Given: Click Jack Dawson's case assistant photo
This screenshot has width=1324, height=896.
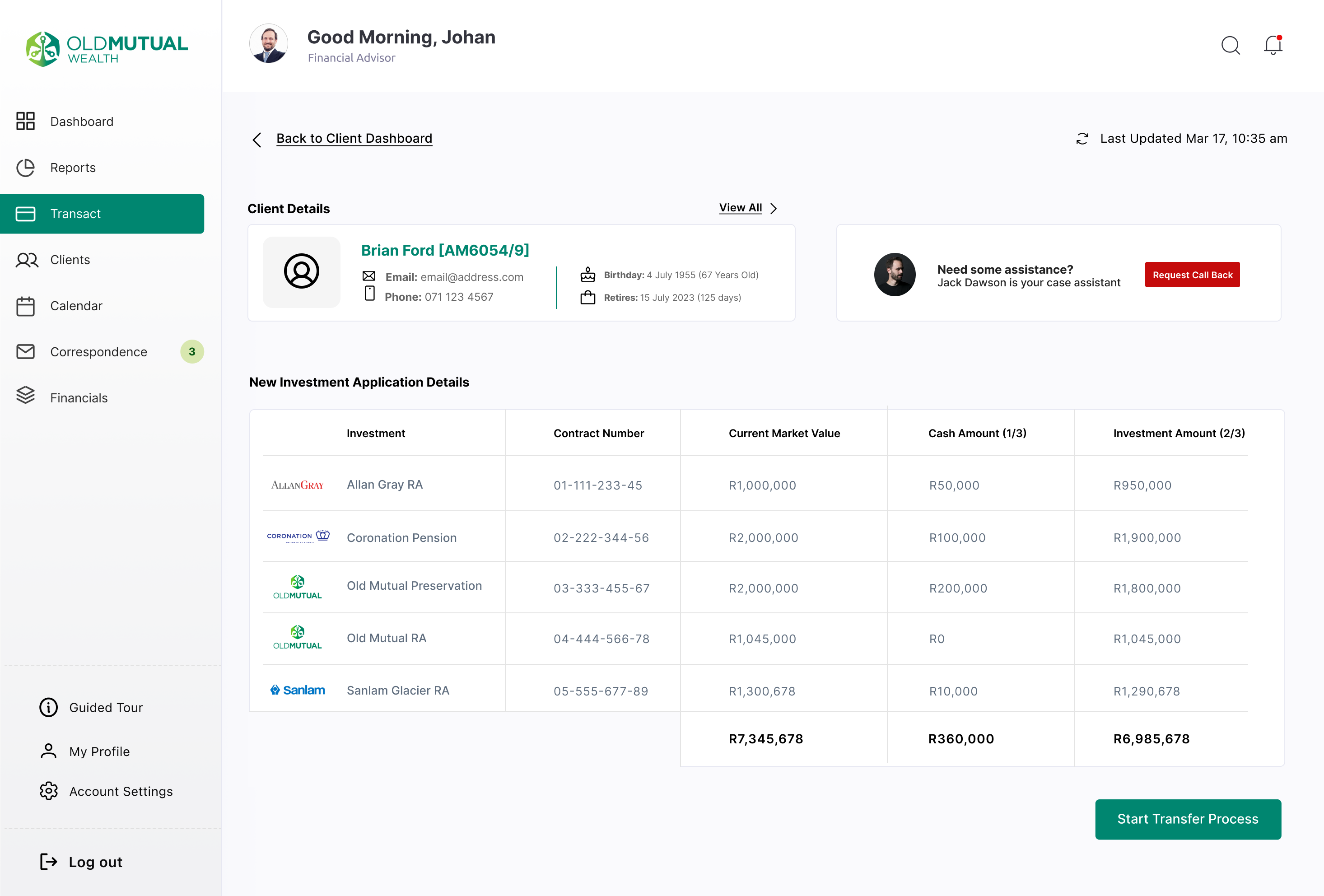Looking at the screenshot, I should 895,275.
